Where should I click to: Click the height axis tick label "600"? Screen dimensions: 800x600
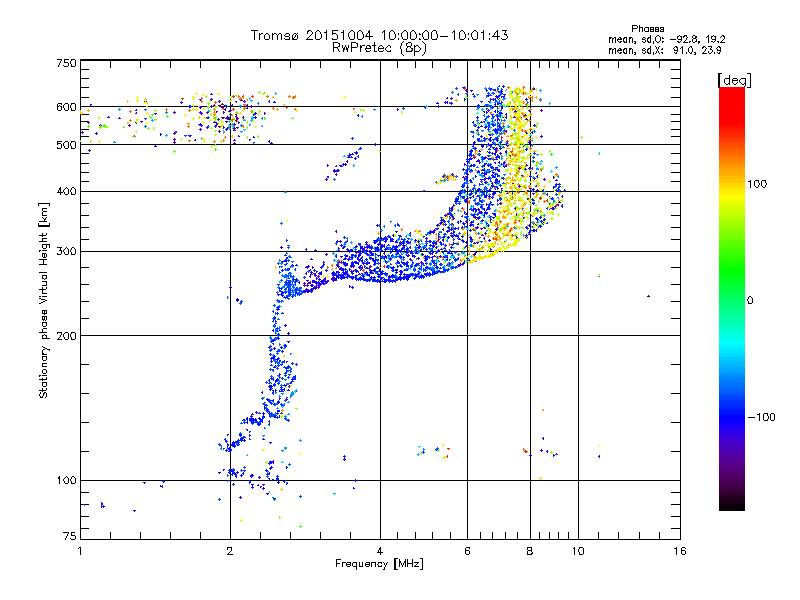tap(66, 107)
